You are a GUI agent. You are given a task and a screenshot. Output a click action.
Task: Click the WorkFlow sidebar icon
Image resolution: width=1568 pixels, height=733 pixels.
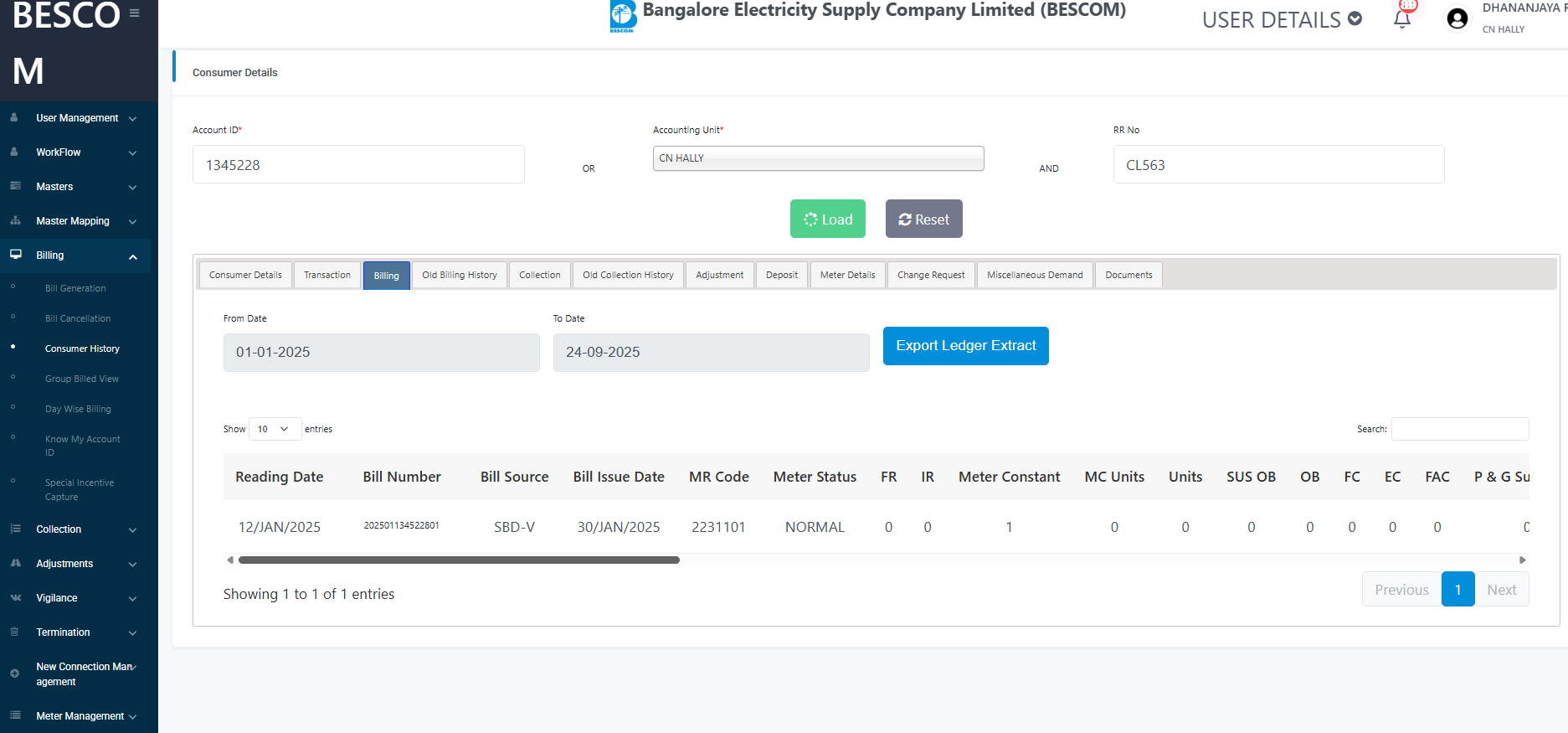click(x=14, y=152)
